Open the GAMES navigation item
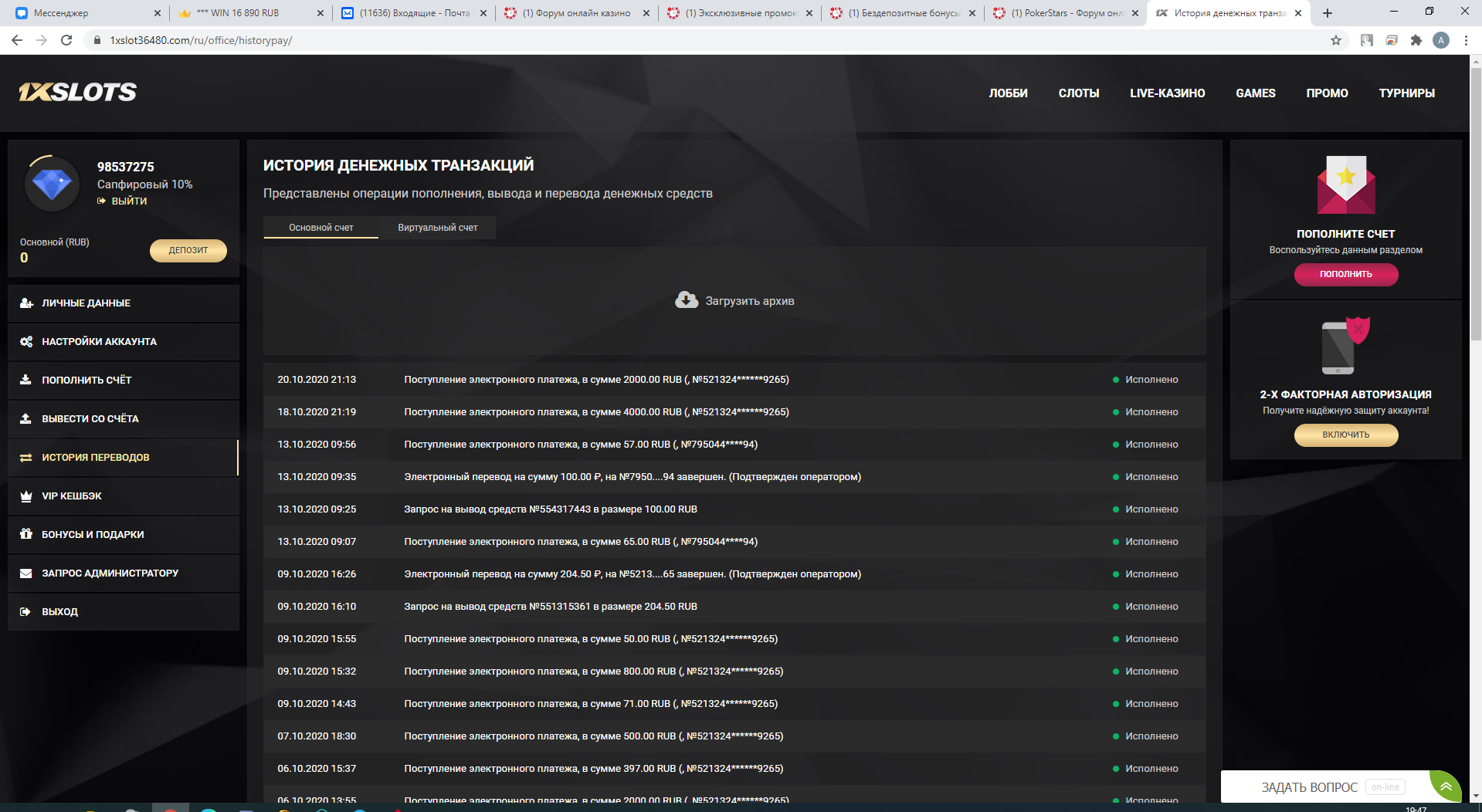This screenshot has height=812, width=1482. [1256, 93]
